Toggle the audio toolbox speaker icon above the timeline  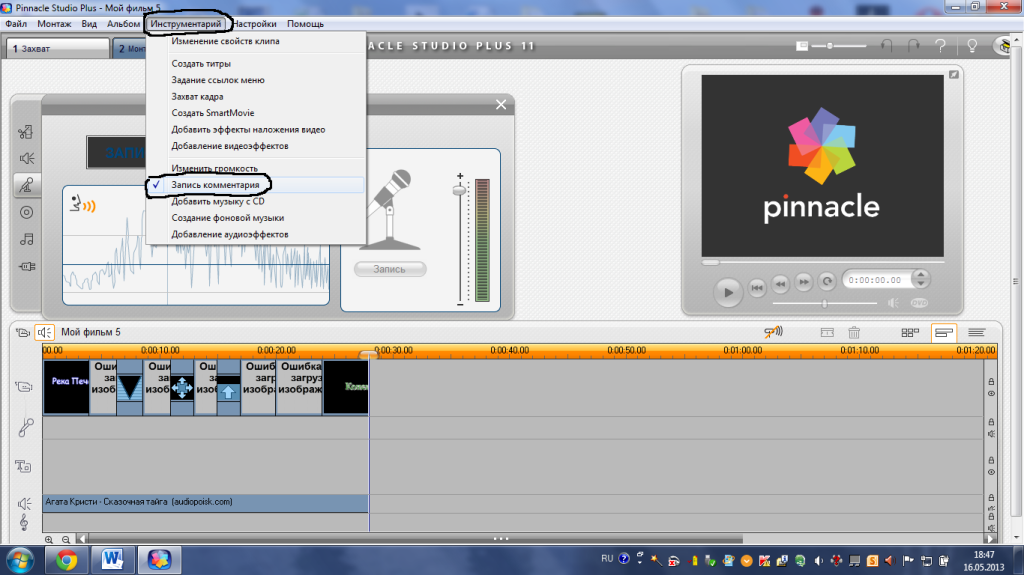click(44, 333)
